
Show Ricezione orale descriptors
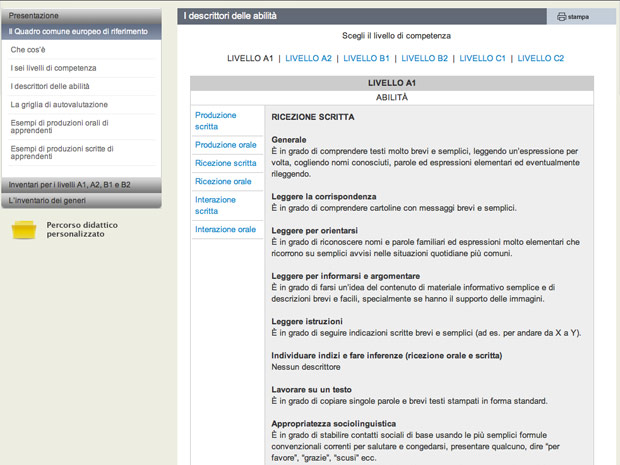pyautogui.click(x=223, y=181)
